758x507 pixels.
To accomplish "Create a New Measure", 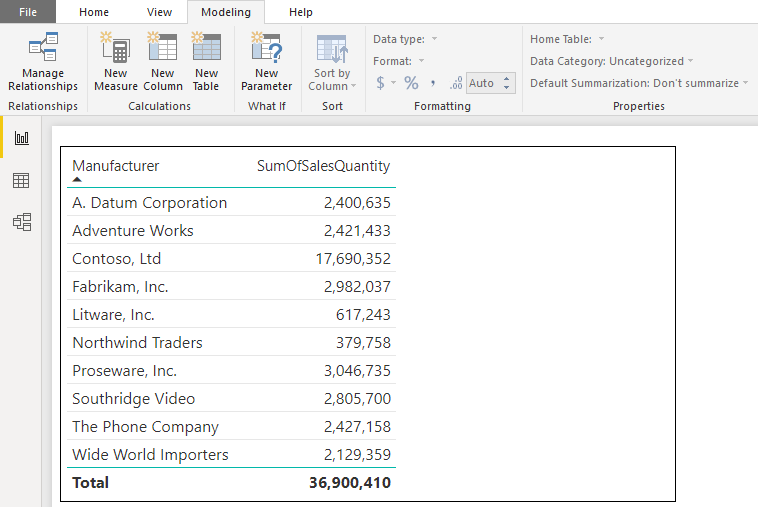I will click(x=116, y=62).
